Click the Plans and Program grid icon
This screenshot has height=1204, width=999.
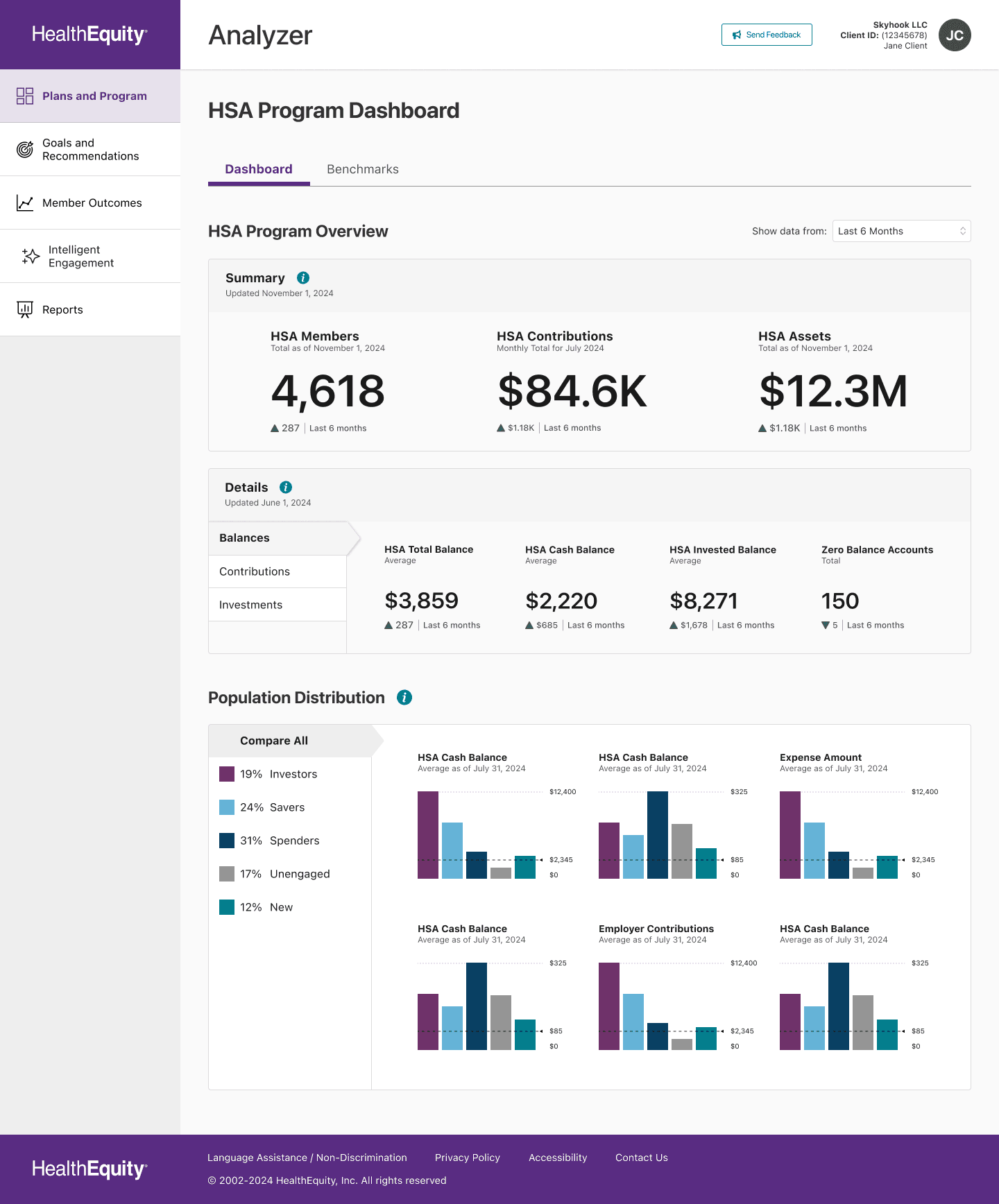coord(25,96)
